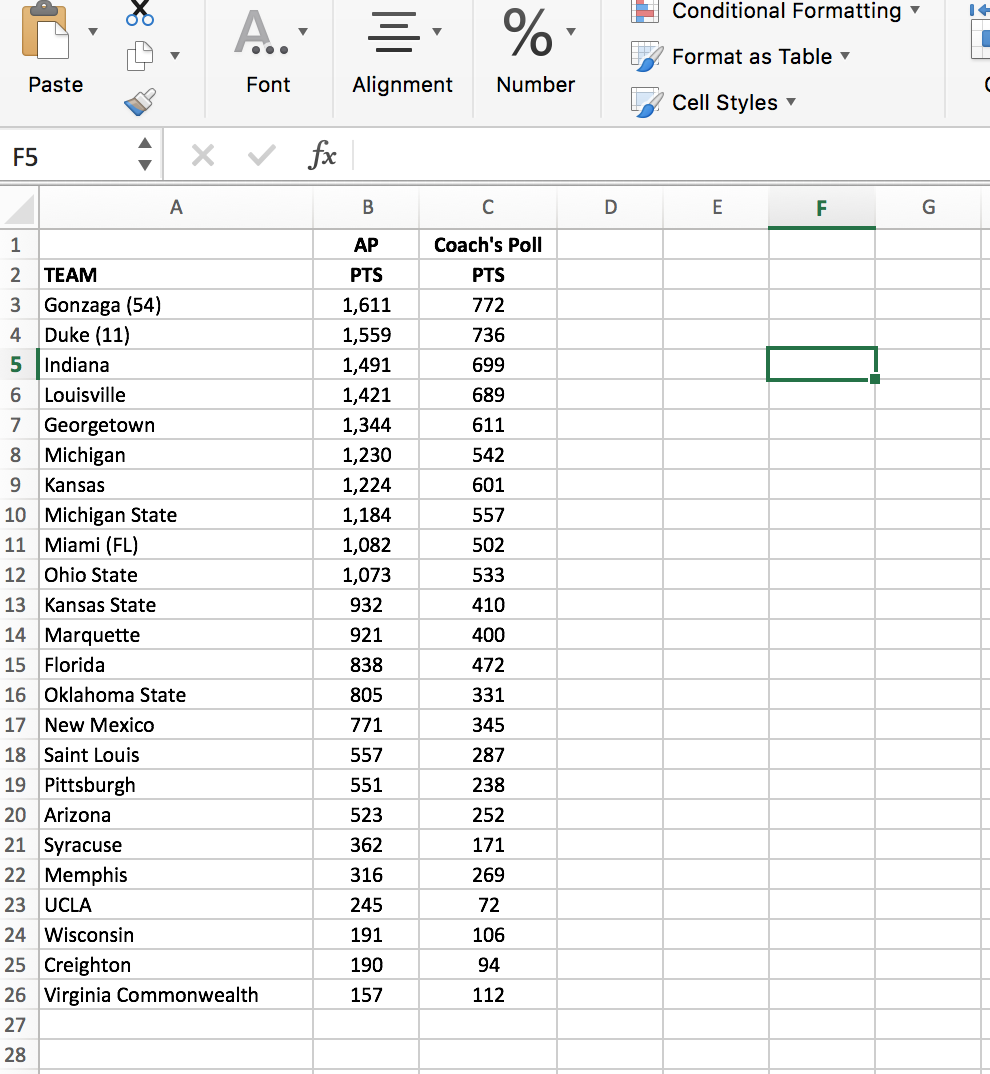Click the Cell Styles icon
This screenshot has height=1074, width=990.
point(646,102)
